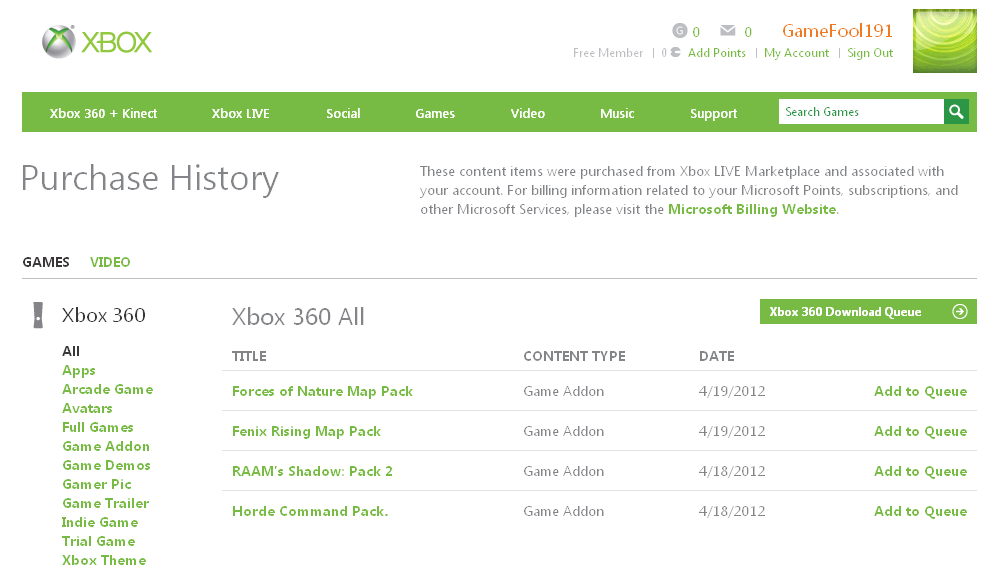Screen dimensions: 991x577
Task: Click the Search Games input field
Action: coord(861,112)
